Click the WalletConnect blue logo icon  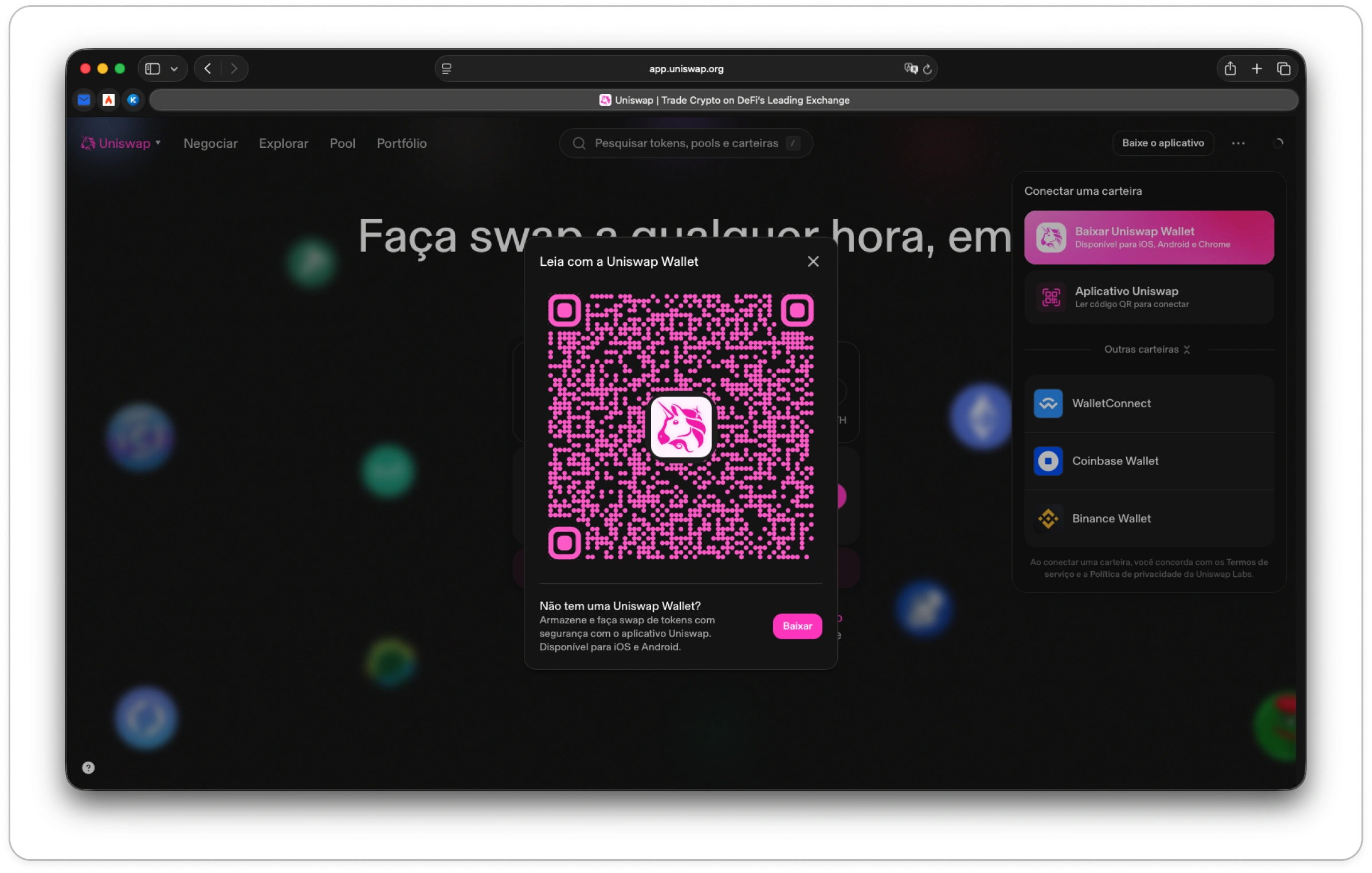1048,403
